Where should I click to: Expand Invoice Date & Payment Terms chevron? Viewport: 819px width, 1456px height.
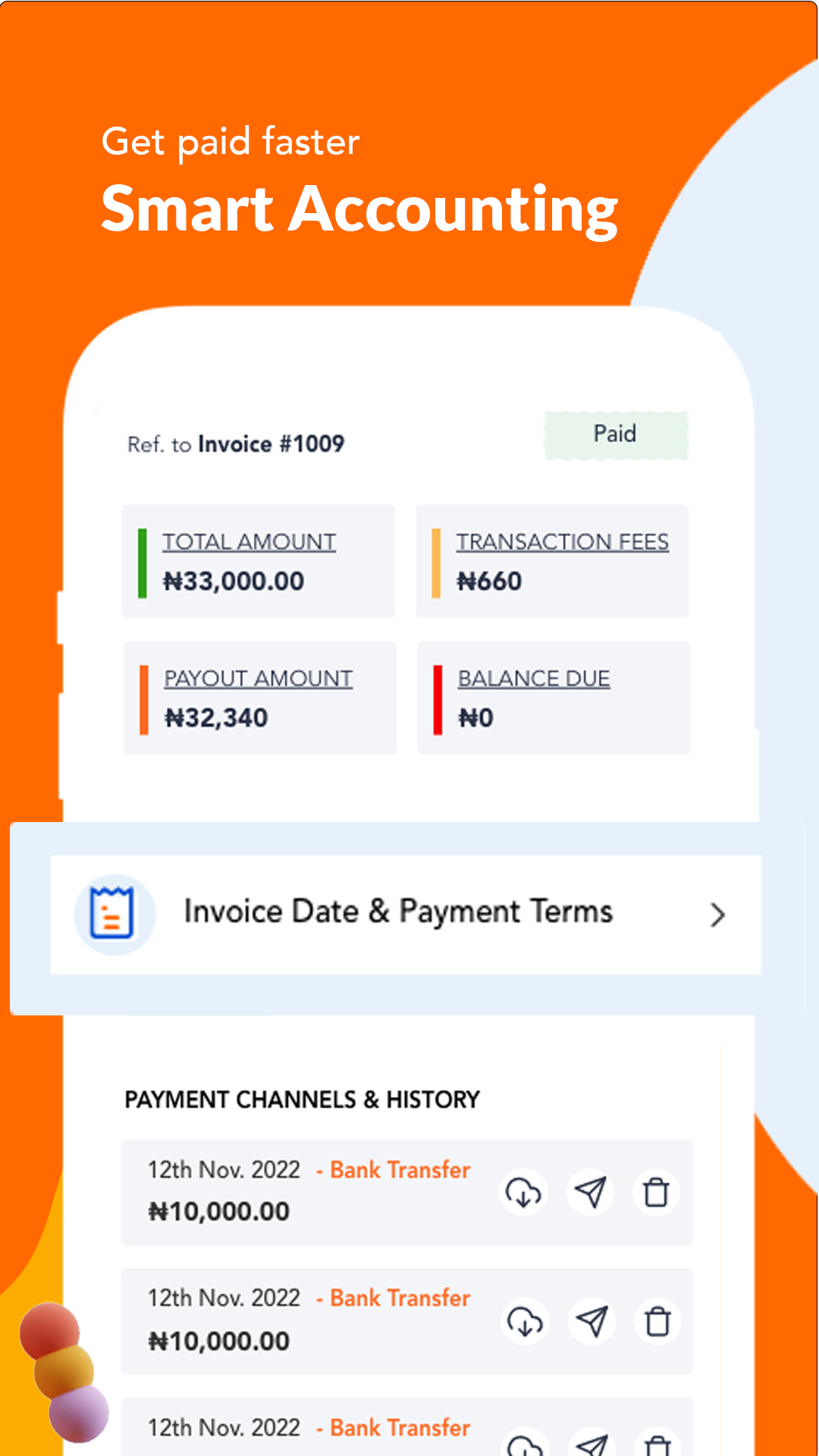tap(717, 915)
